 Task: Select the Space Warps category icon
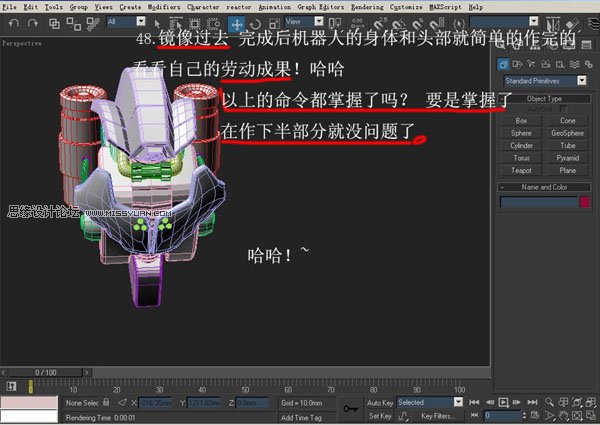coord(574,64)
